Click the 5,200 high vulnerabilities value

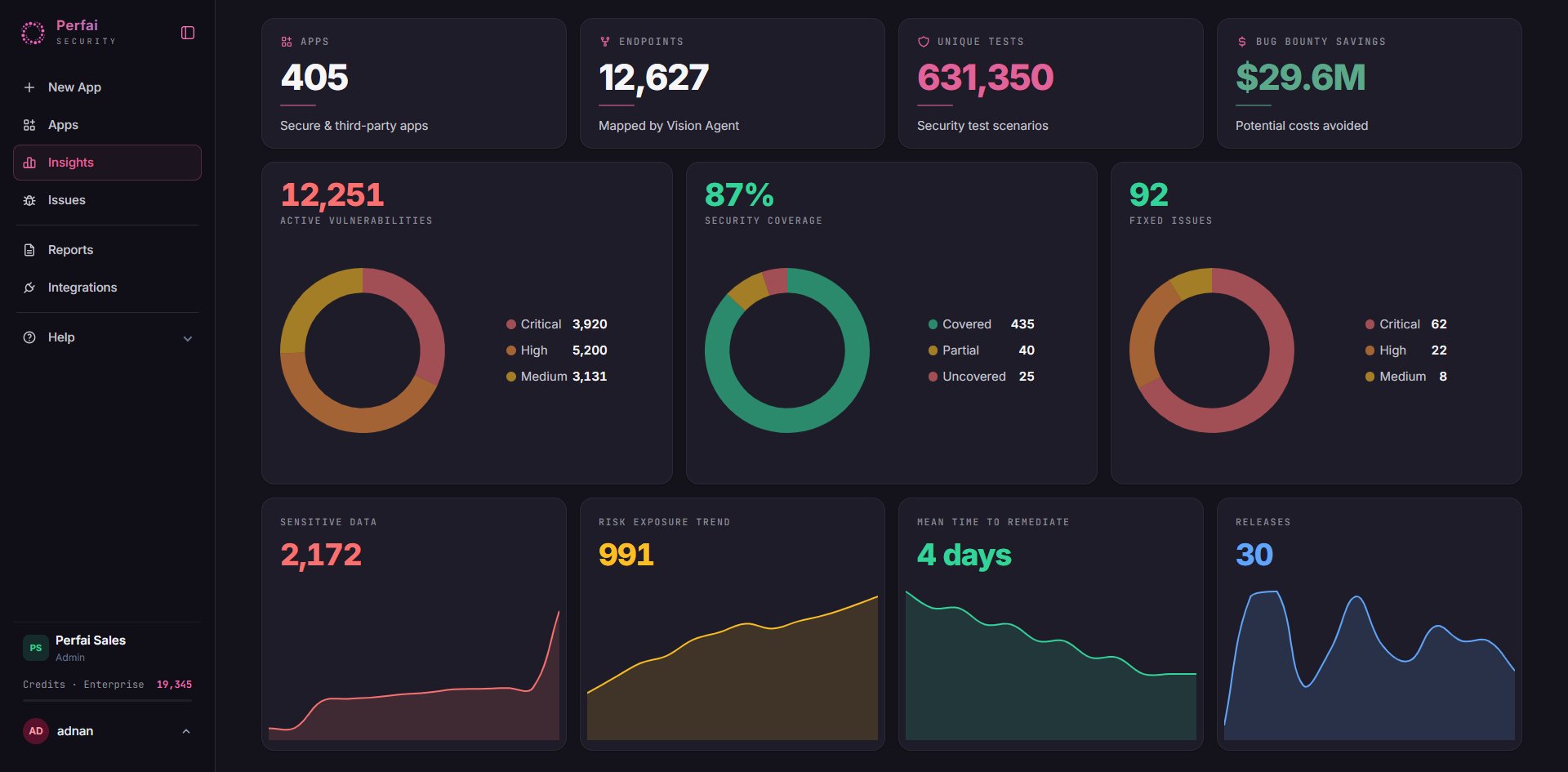[x=590, y=350]
